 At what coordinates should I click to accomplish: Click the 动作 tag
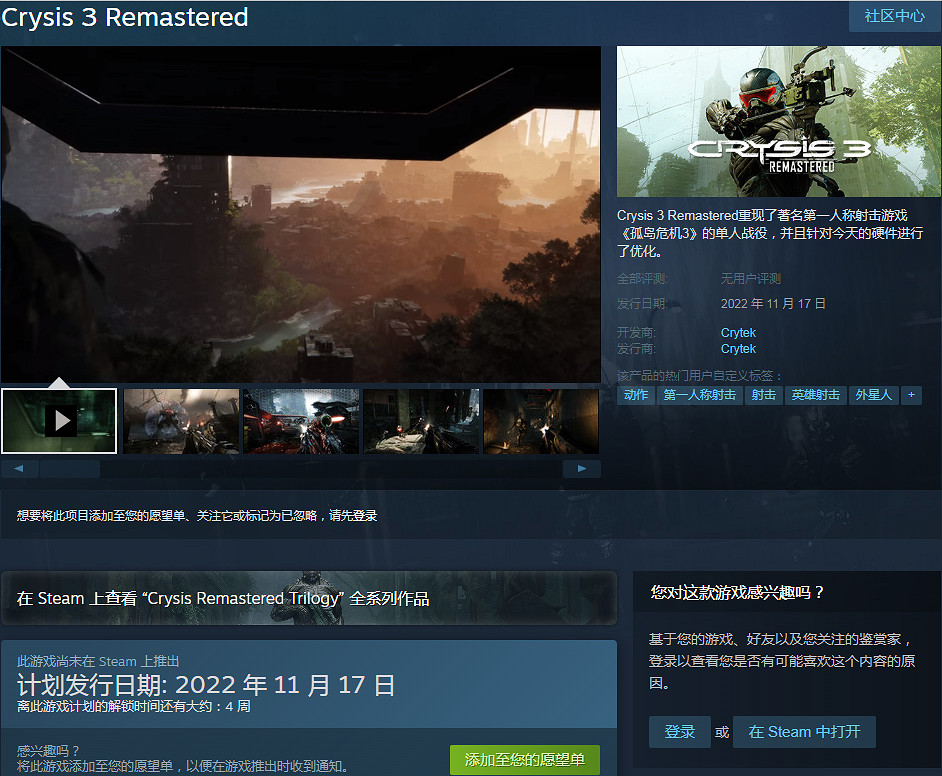636,395
